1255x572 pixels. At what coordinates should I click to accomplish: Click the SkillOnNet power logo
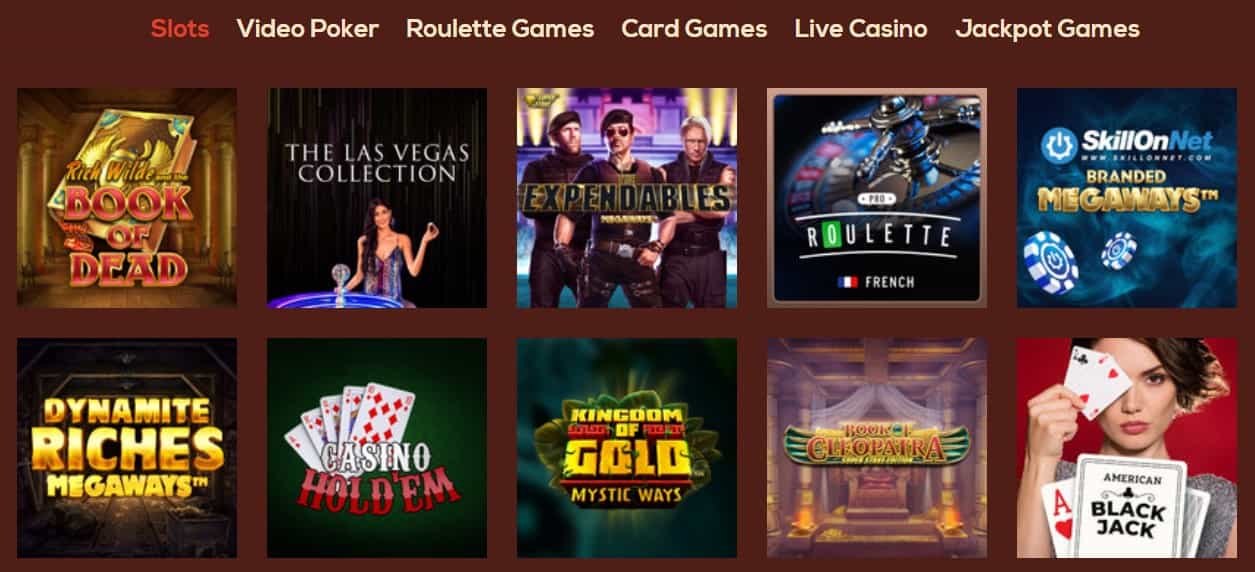[x=1058, y=146]
